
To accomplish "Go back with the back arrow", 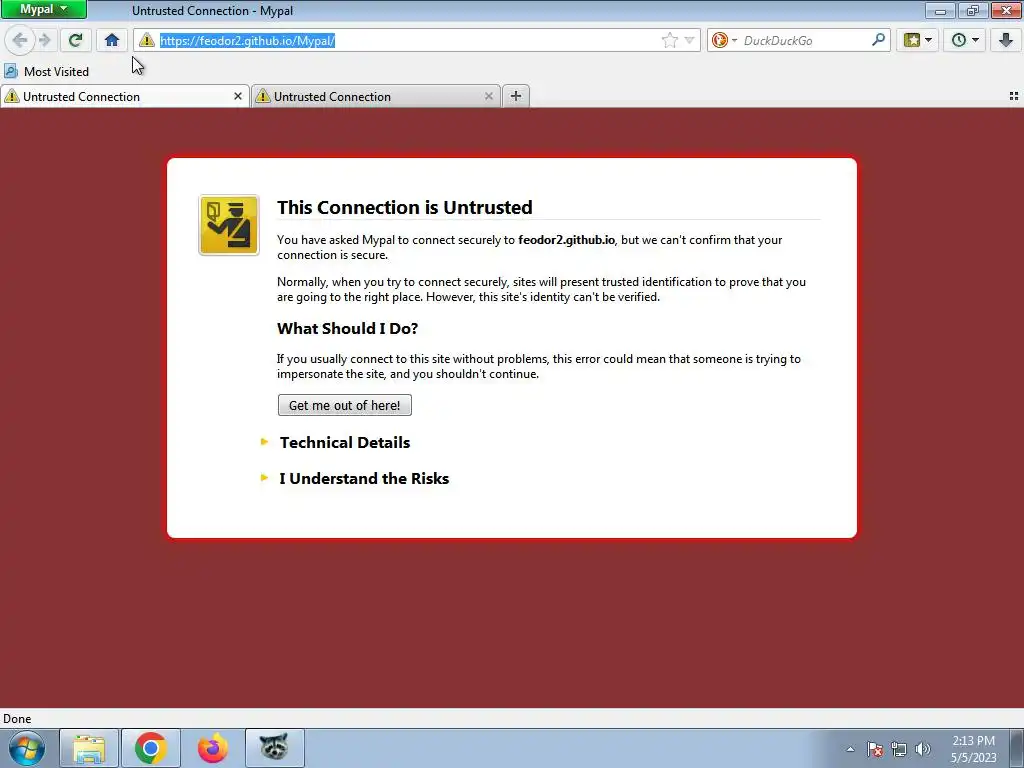I will (20, 40).
